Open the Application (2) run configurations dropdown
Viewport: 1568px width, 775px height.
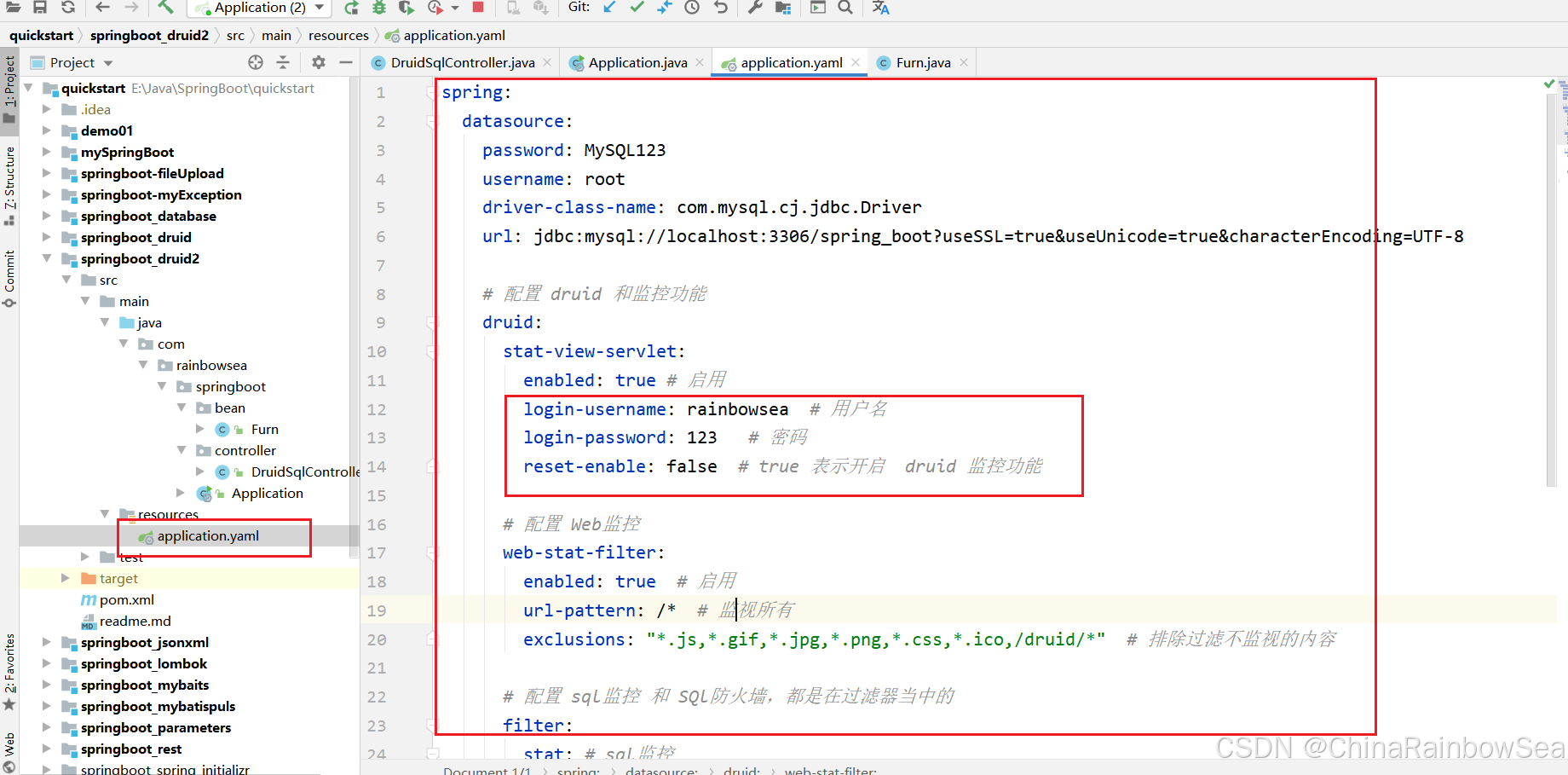coord(318,8)
